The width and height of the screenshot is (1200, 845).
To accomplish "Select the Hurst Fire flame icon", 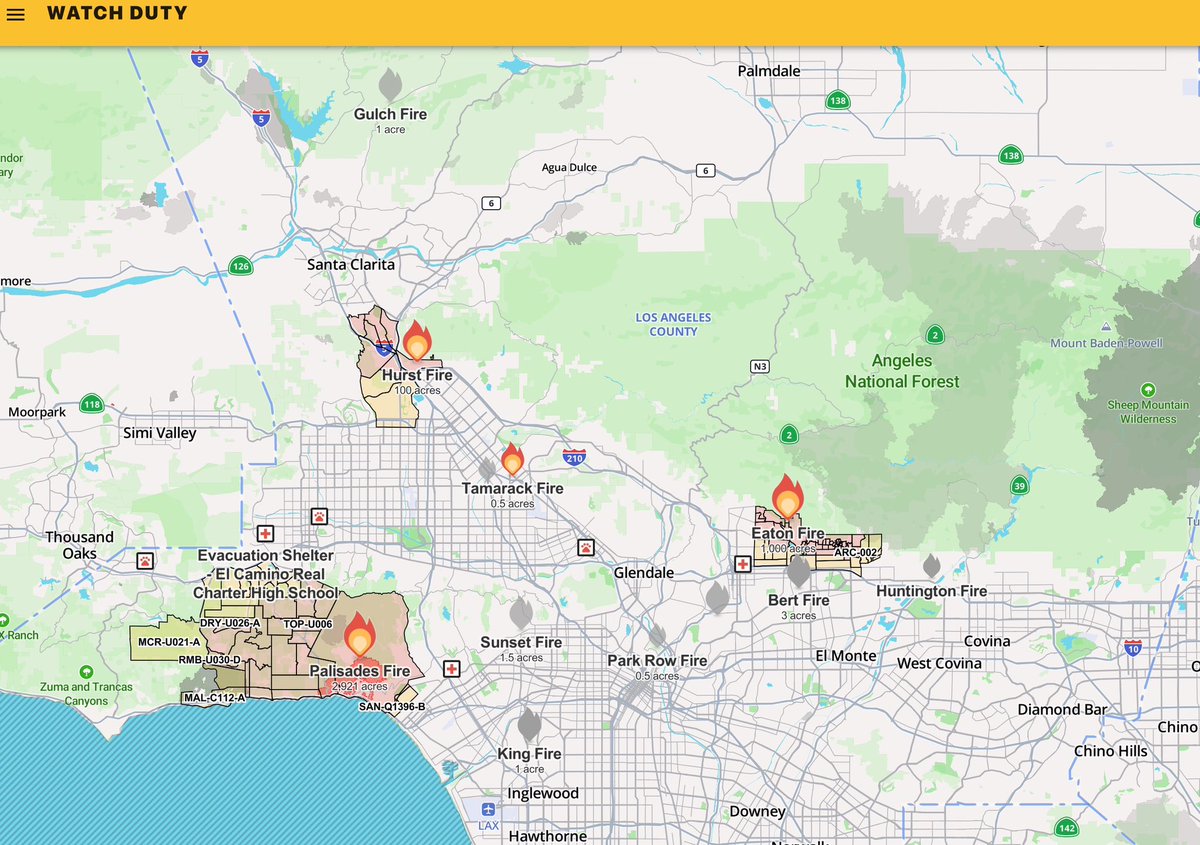I will pyautogui.click(x=416, y=343).
